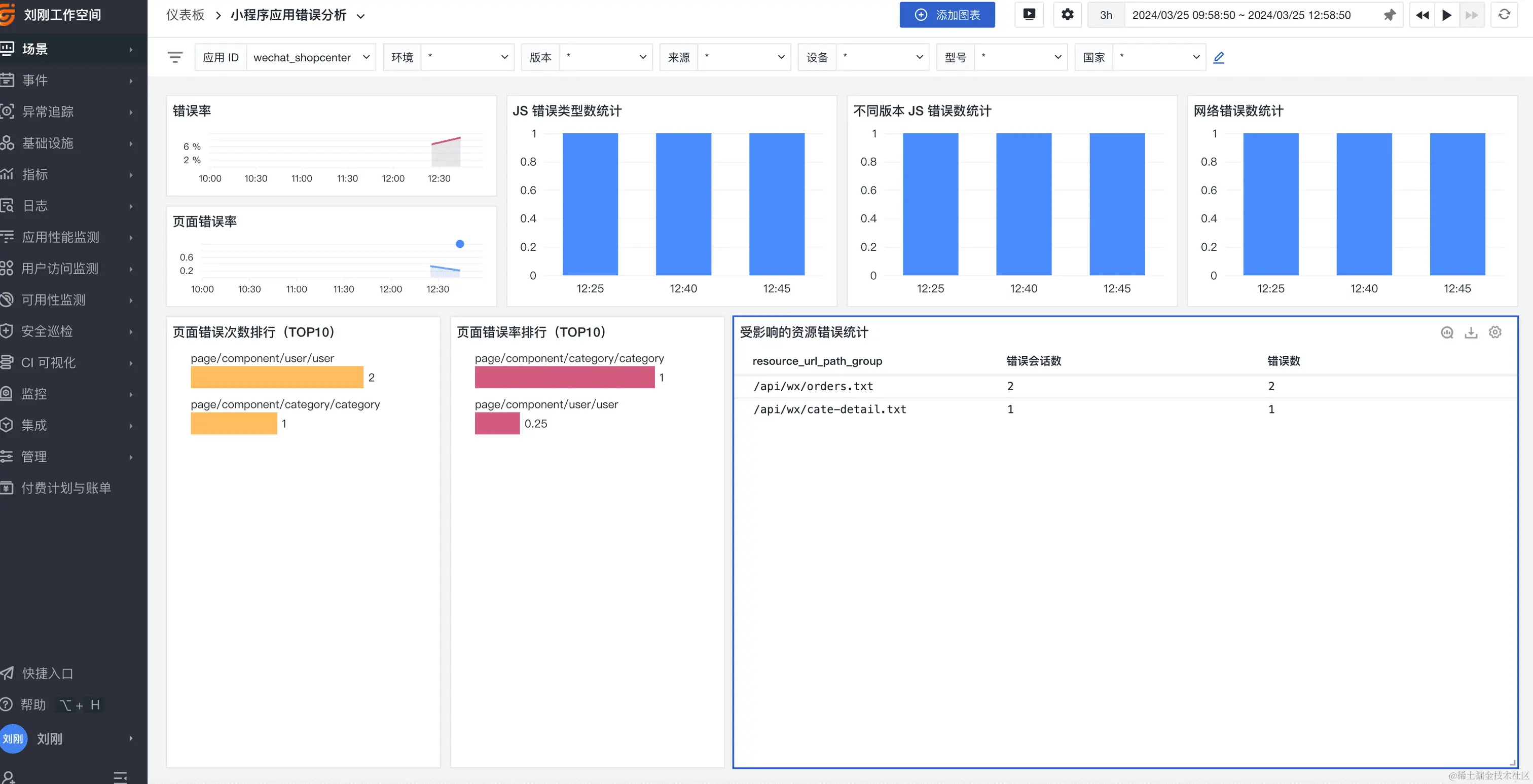Click the time range date field
The width and height of the screenshot is (1533, 784).
coord(1241,15)
